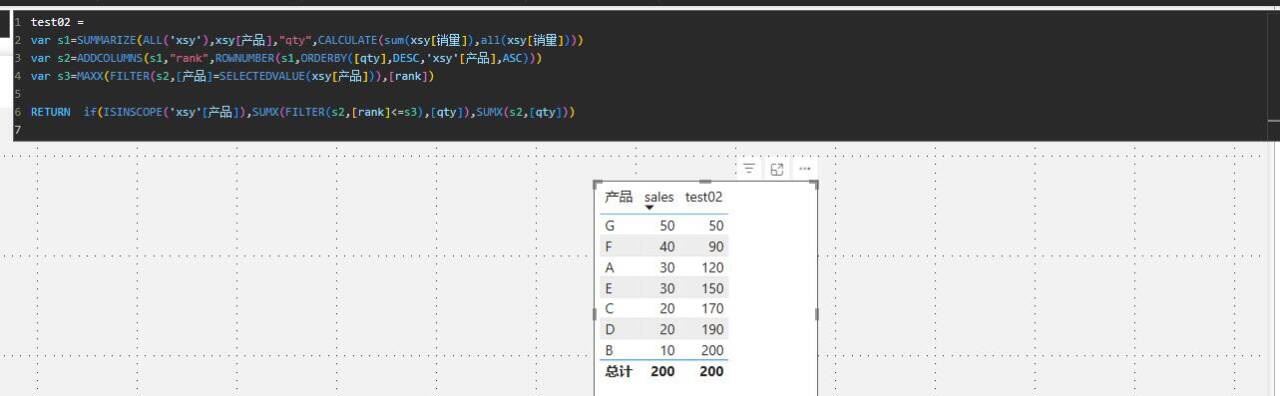
Task: Select the 产品 column header
Action: 619,197
